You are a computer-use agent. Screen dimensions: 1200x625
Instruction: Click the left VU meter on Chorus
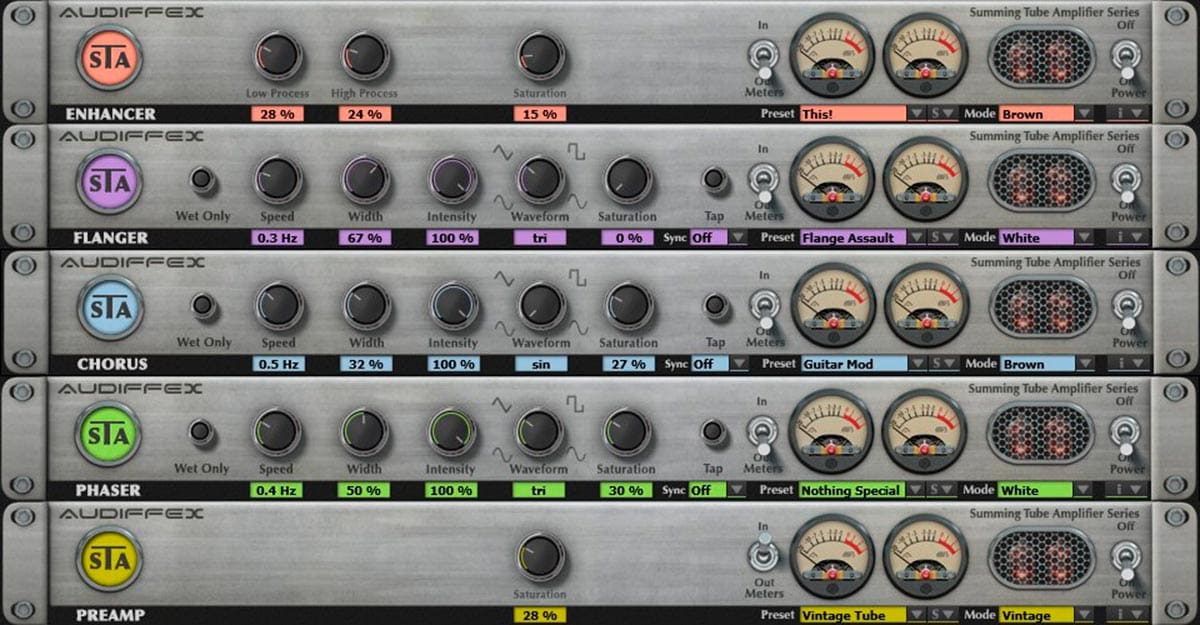[x=832, y=305]
